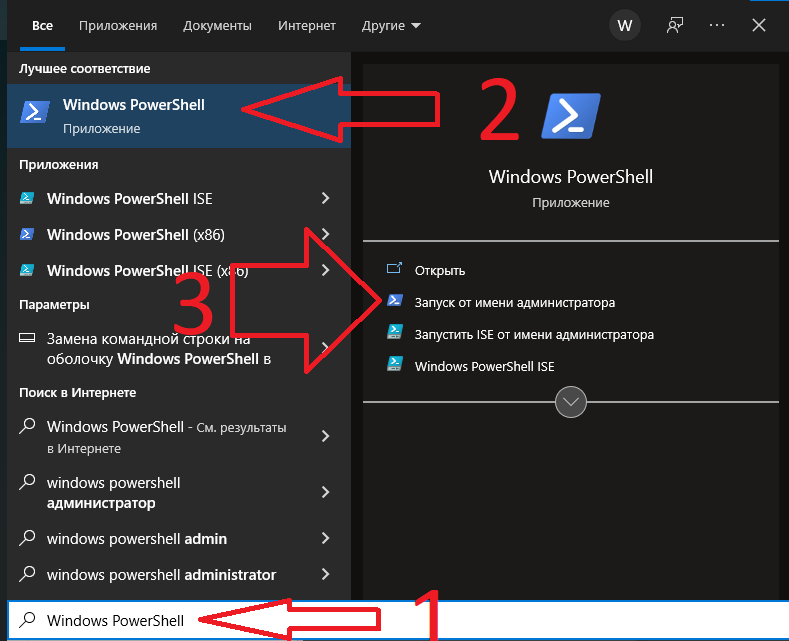Expand chevron for 'windows powershell administrator'
The width and height of the screenshot is (789, 641).
point(326,574)
